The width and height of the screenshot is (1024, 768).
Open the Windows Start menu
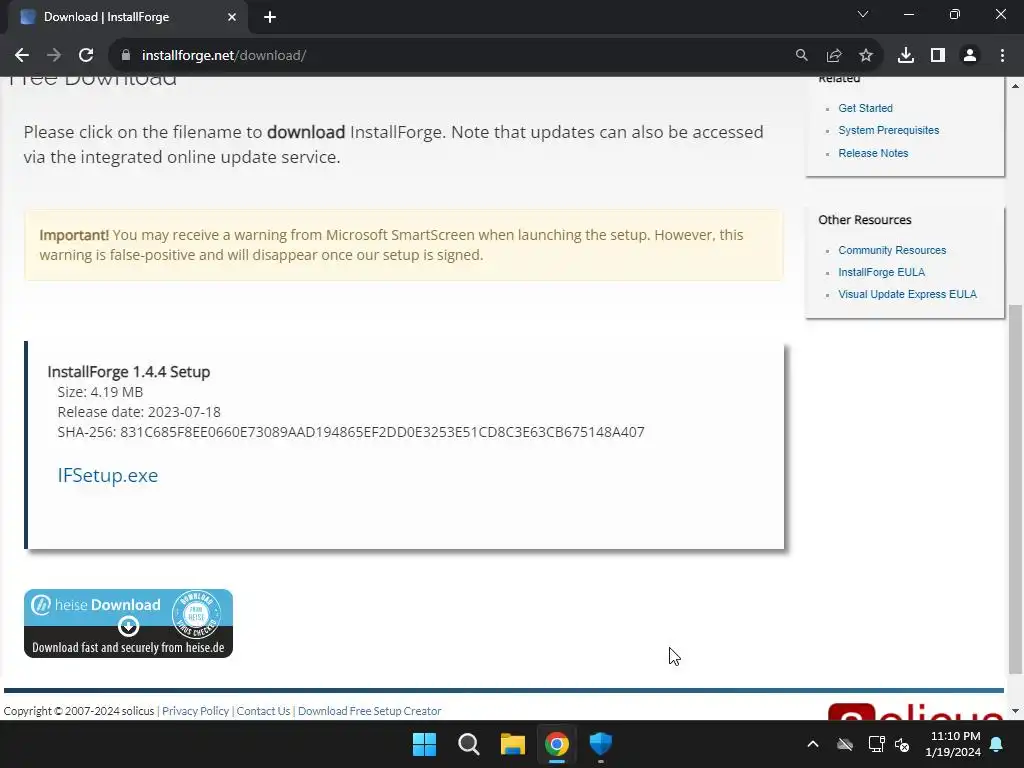424,744
